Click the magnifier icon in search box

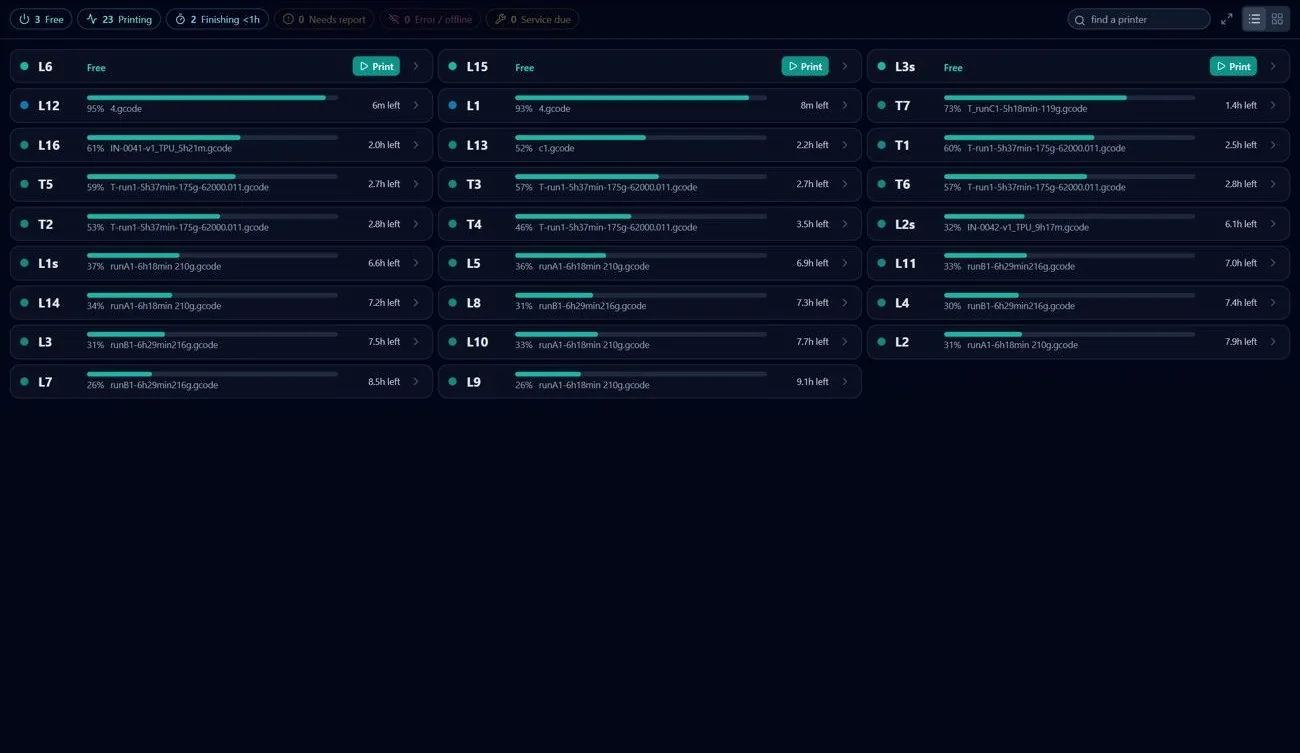click(1080, 20)
